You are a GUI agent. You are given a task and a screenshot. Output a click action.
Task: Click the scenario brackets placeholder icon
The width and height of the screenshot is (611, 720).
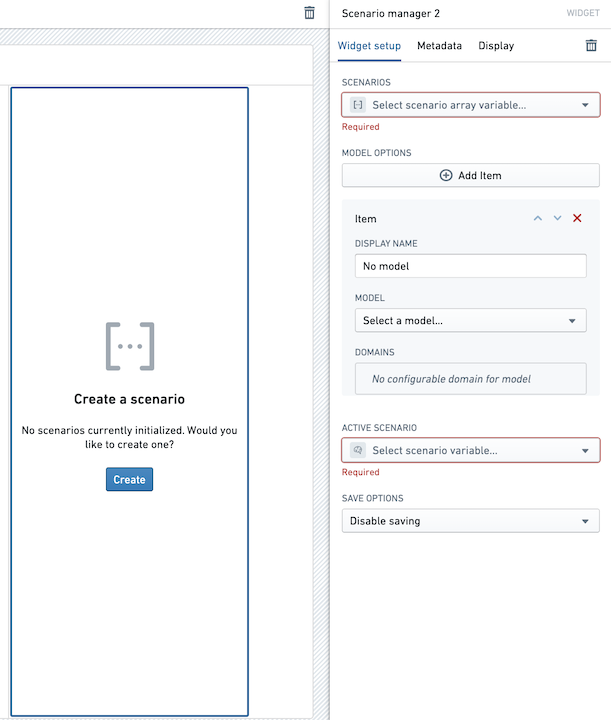point(130,346)
